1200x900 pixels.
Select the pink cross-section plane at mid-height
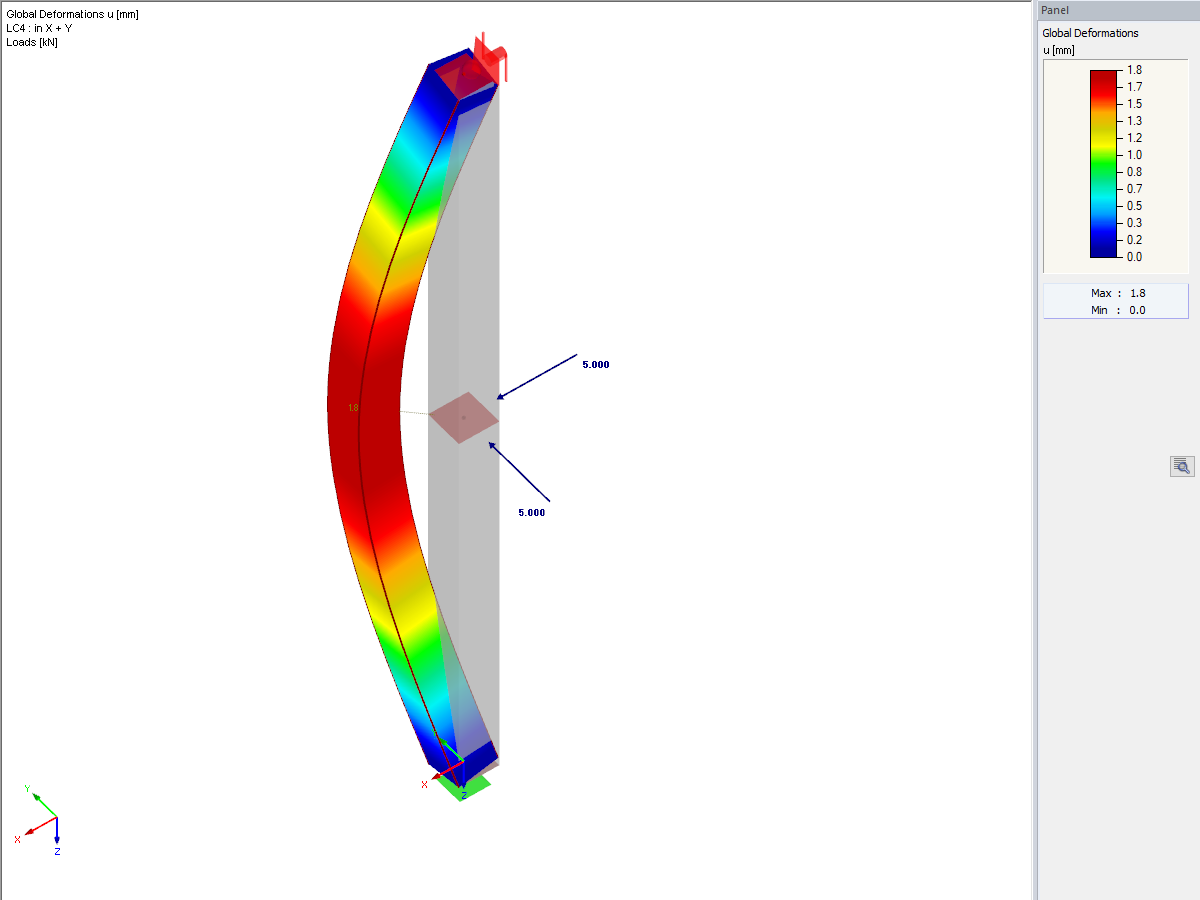[x=464, y=417]
